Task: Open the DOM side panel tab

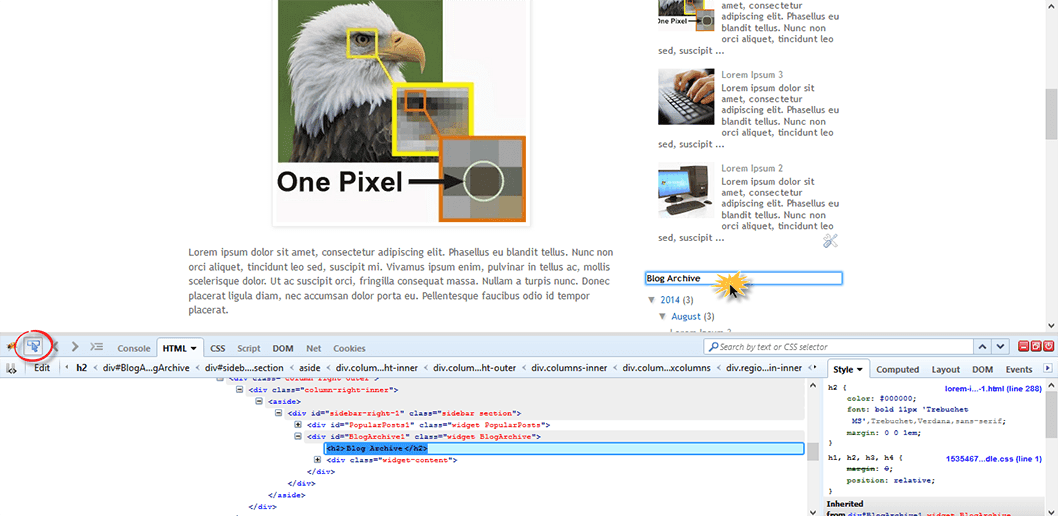Action: click(x=982, y=370)
